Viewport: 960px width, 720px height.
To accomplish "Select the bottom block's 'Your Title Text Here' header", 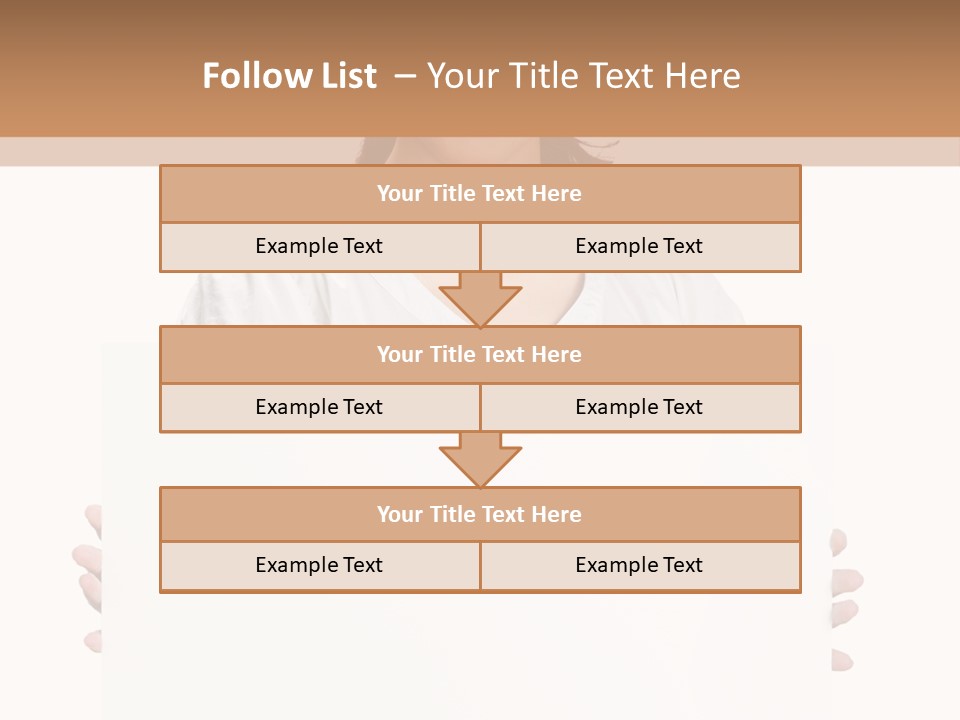I will [479, 514].
